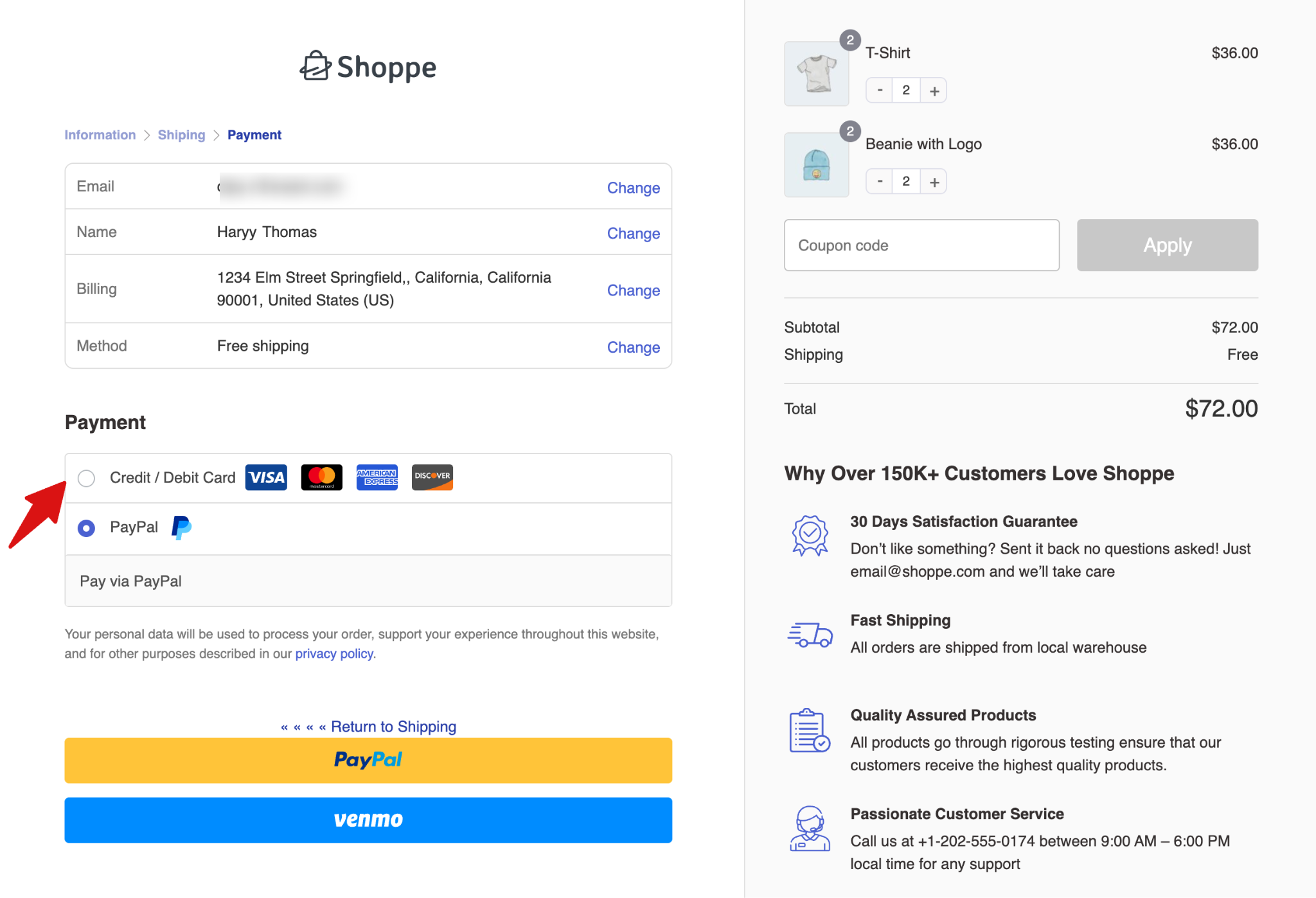Click the customer service headset icon
This screenshot has height=898, width=1316.
(x=810, y=829)
